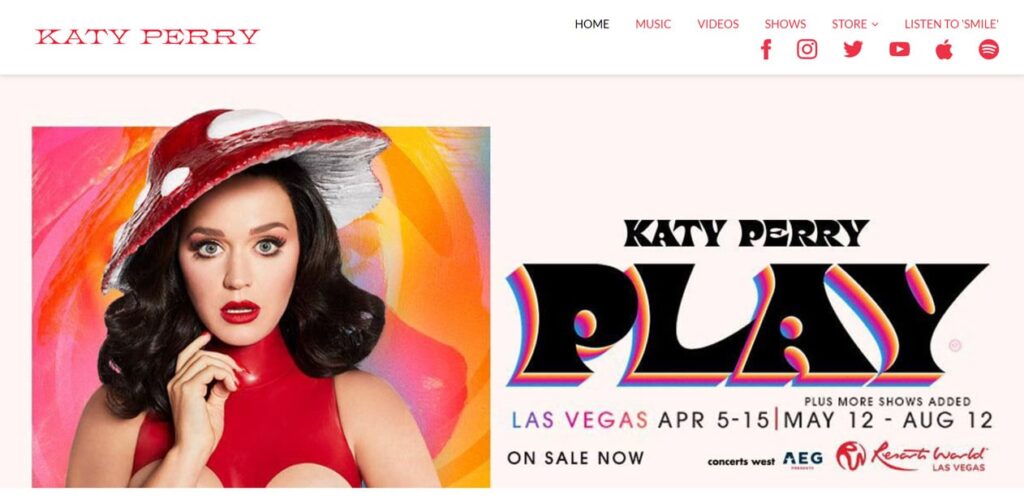Open the SHOWS nav item
Viewport: 1024px width, 504px height.
tap(785, 24)
